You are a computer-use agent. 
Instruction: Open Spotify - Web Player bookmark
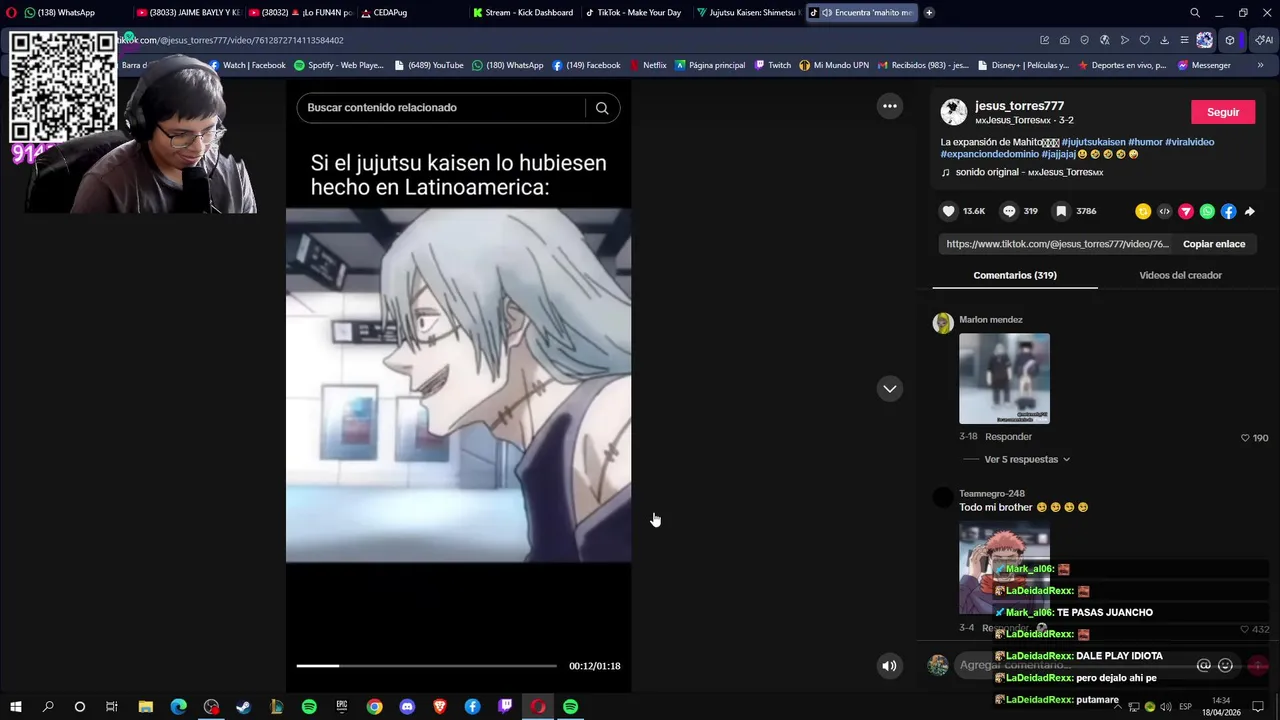pos(339,65)
